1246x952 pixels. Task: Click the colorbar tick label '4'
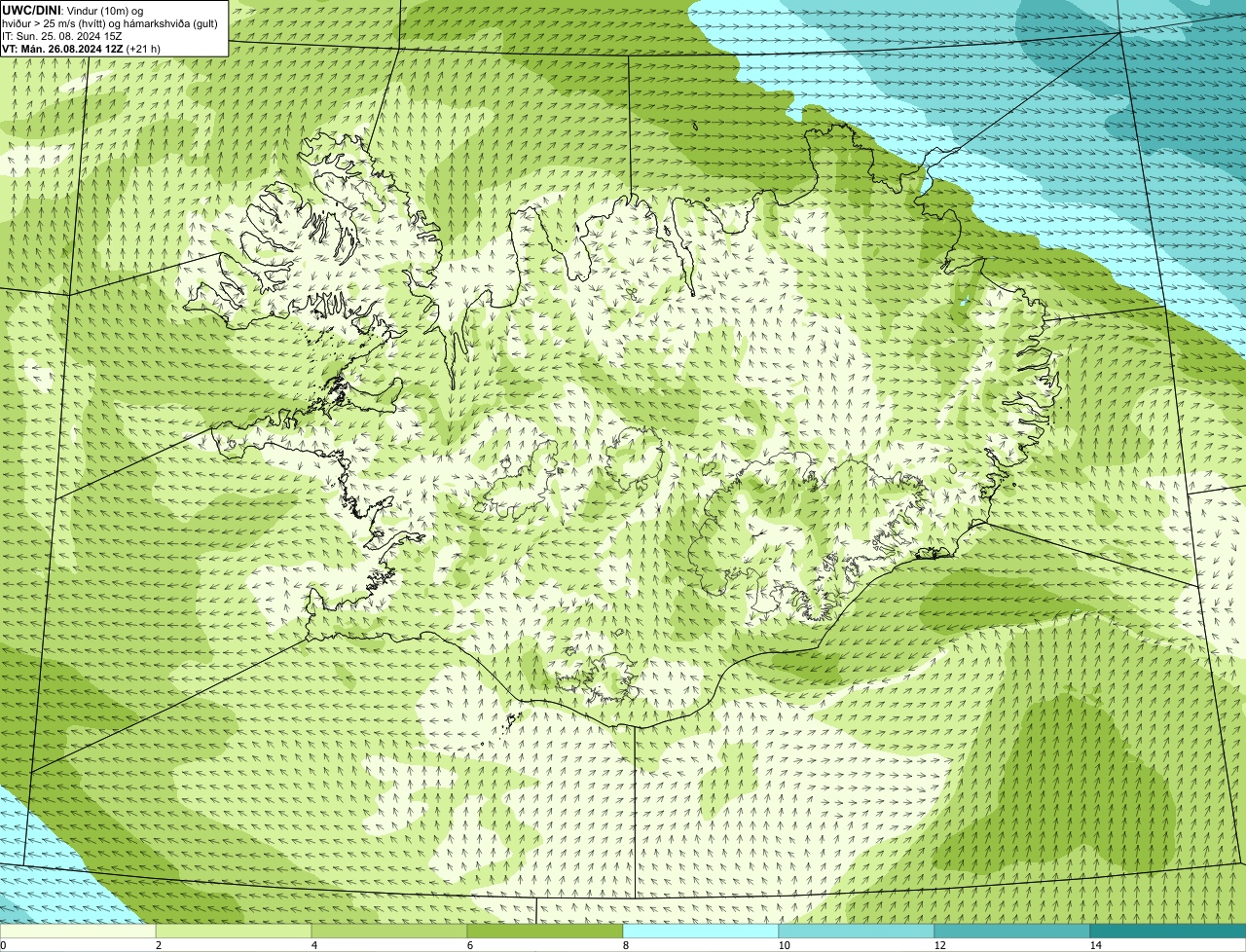pyautogui.click(x=313, y=945)
